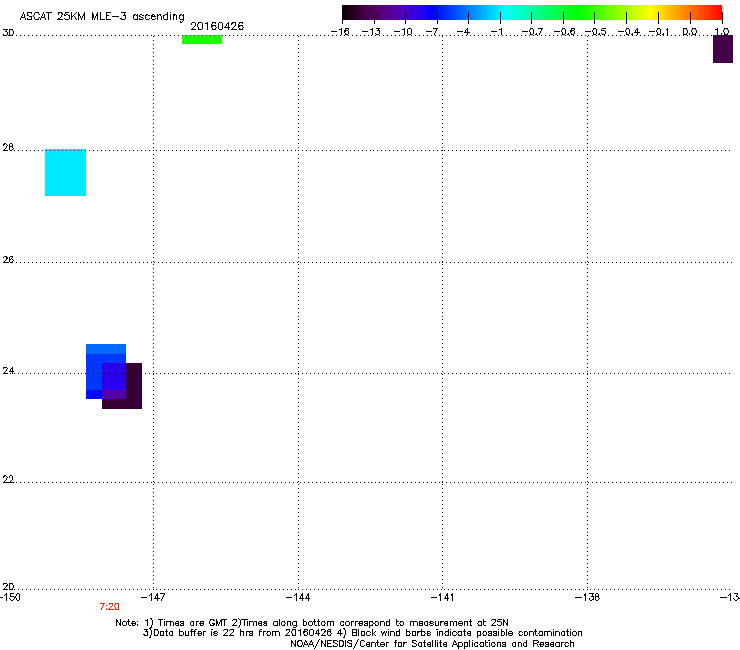
Task: Click the red '7:20' time label
Action: [x=109, y=607]
